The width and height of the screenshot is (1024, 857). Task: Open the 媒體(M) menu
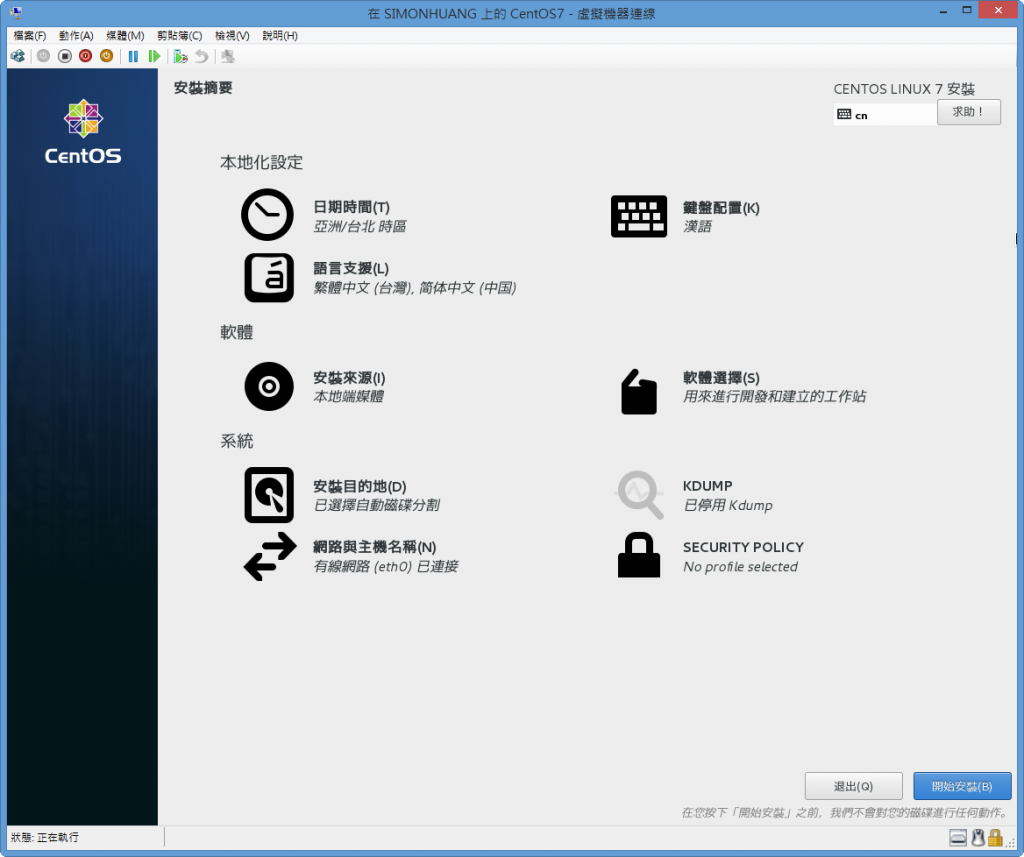pyautogui.click(x=125, y=35)
